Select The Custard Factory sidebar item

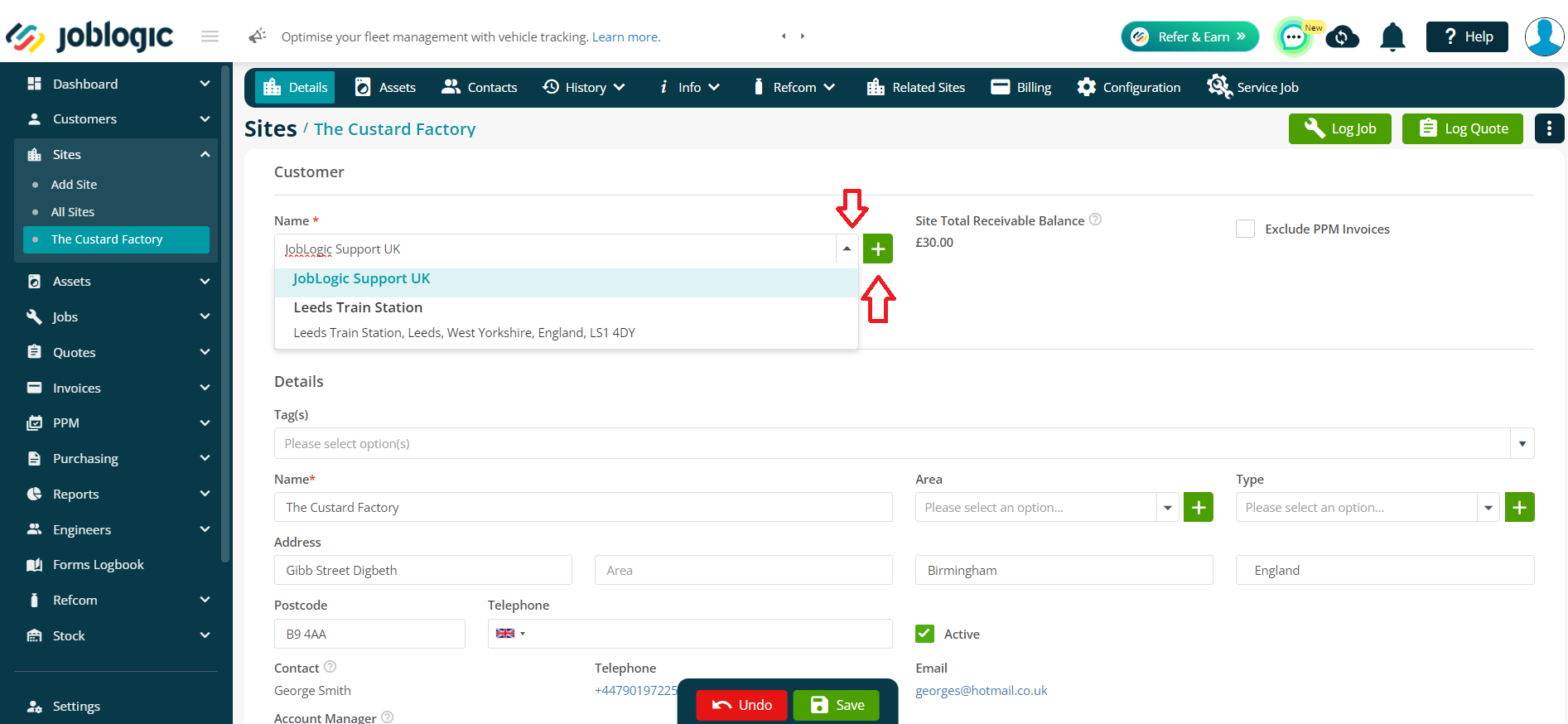116,239
